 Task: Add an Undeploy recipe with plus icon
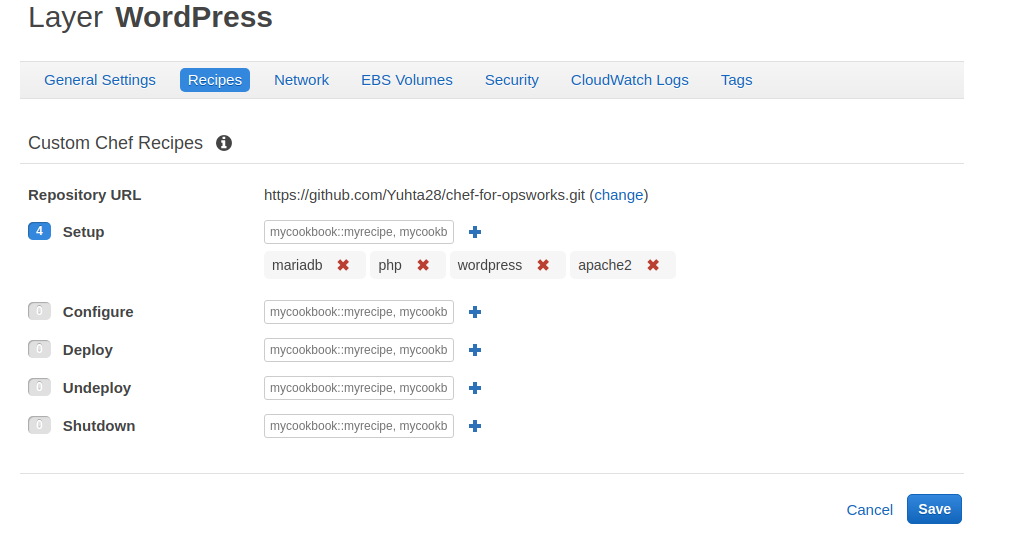475,388
